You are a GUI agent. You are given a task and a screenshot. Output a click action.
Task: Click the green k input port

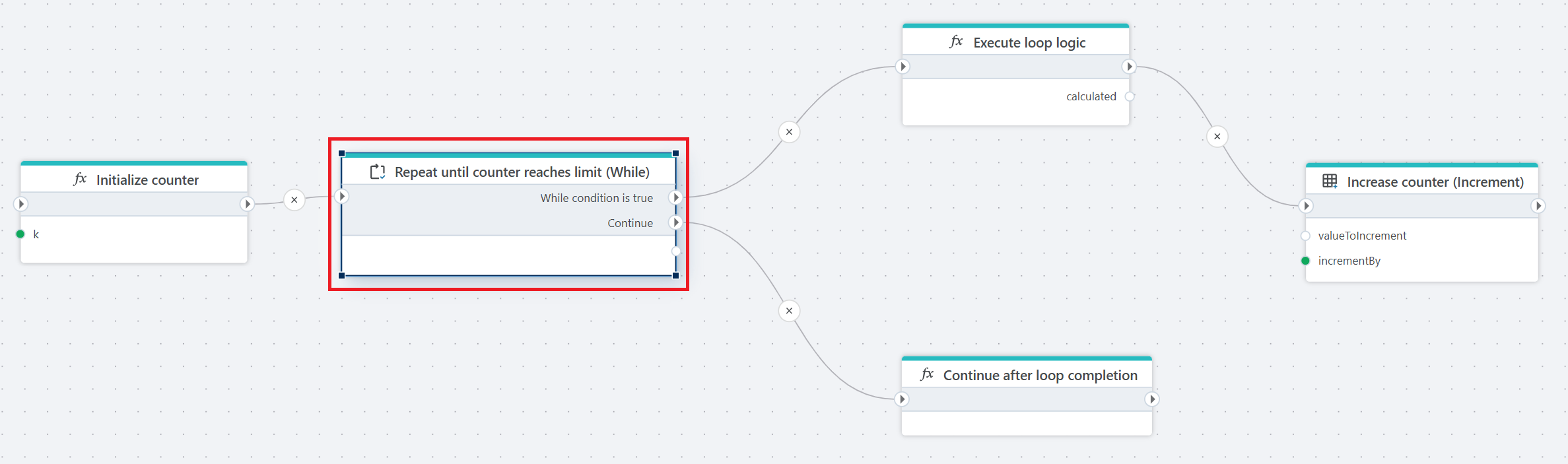click(20, 234)
